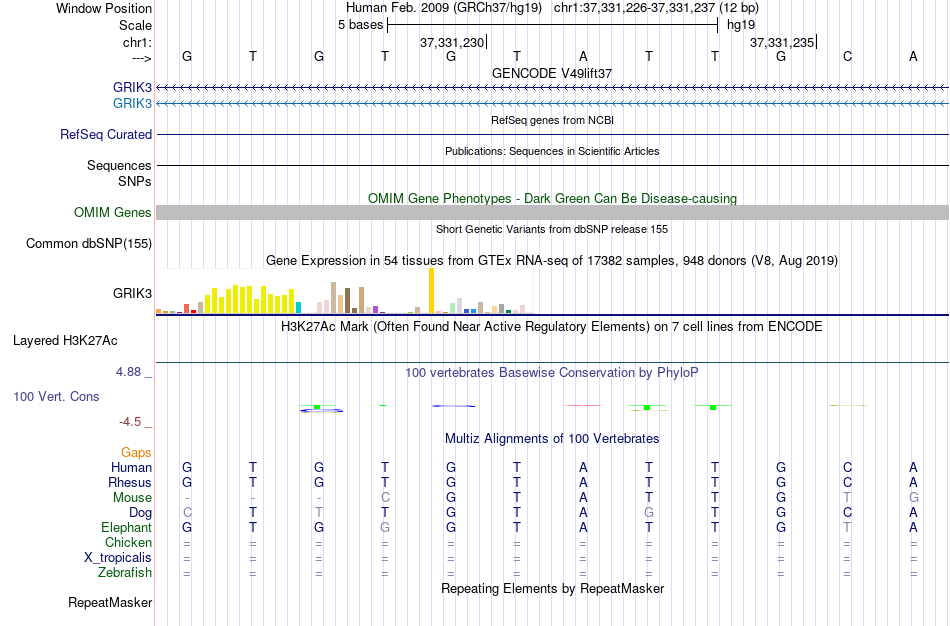
Task: Select the Rhesus alignment row label
Action: click(130, 482)
